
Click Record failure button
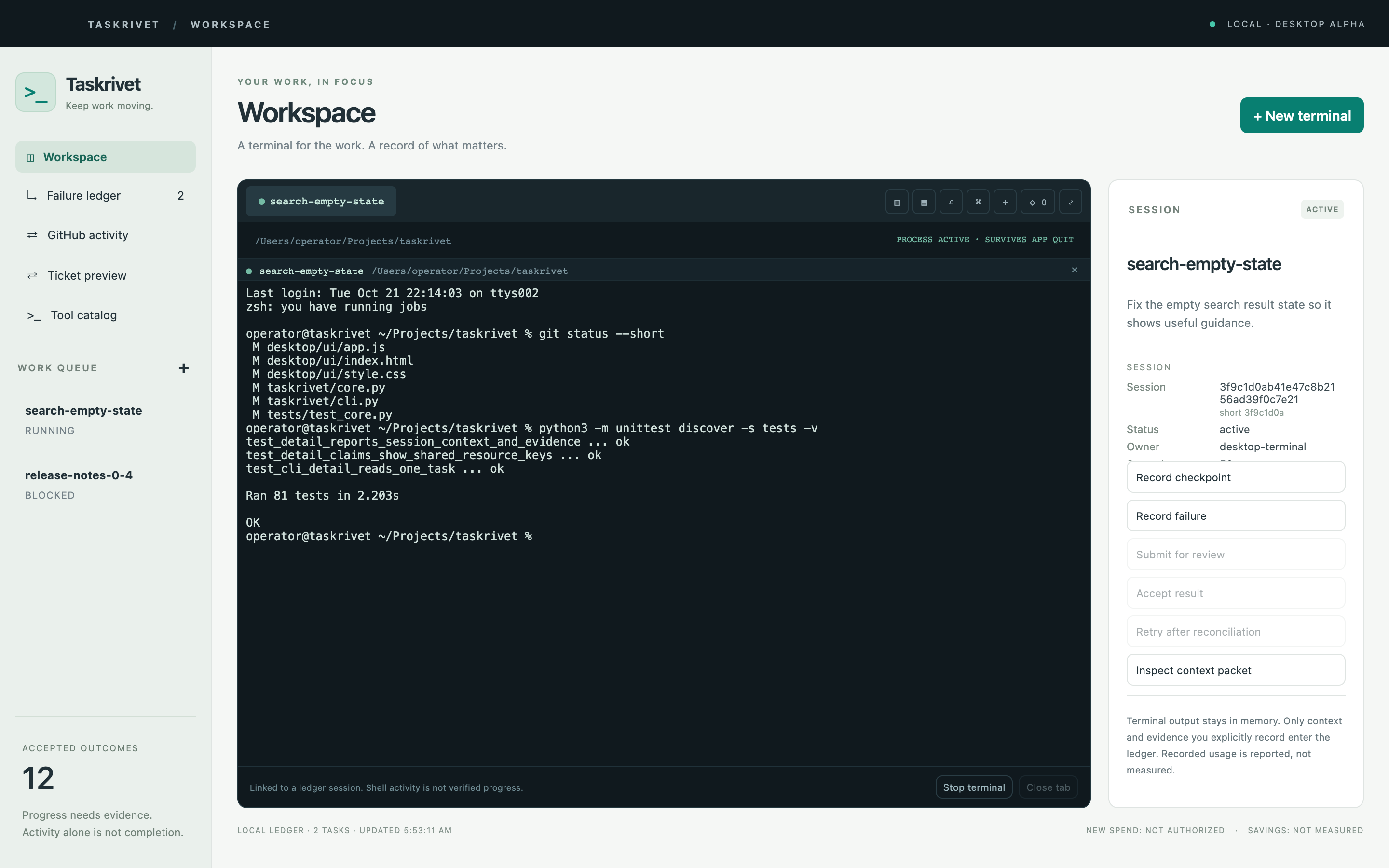[x=1236, y=515]
